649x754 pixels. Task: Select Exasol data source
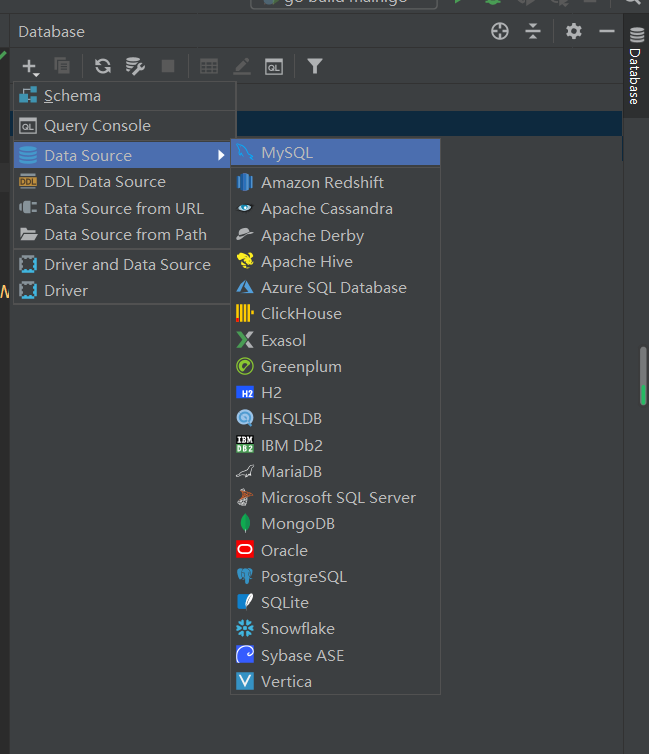(x=336, y=340)
